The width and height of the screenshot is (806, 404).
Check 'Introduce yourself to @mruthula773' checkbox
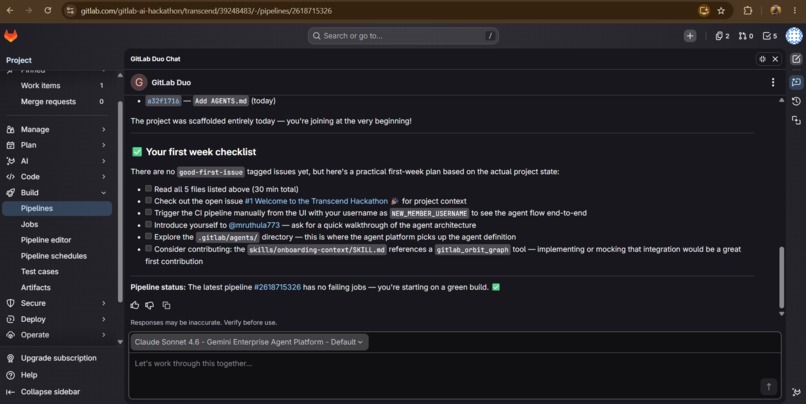[149, 225]
